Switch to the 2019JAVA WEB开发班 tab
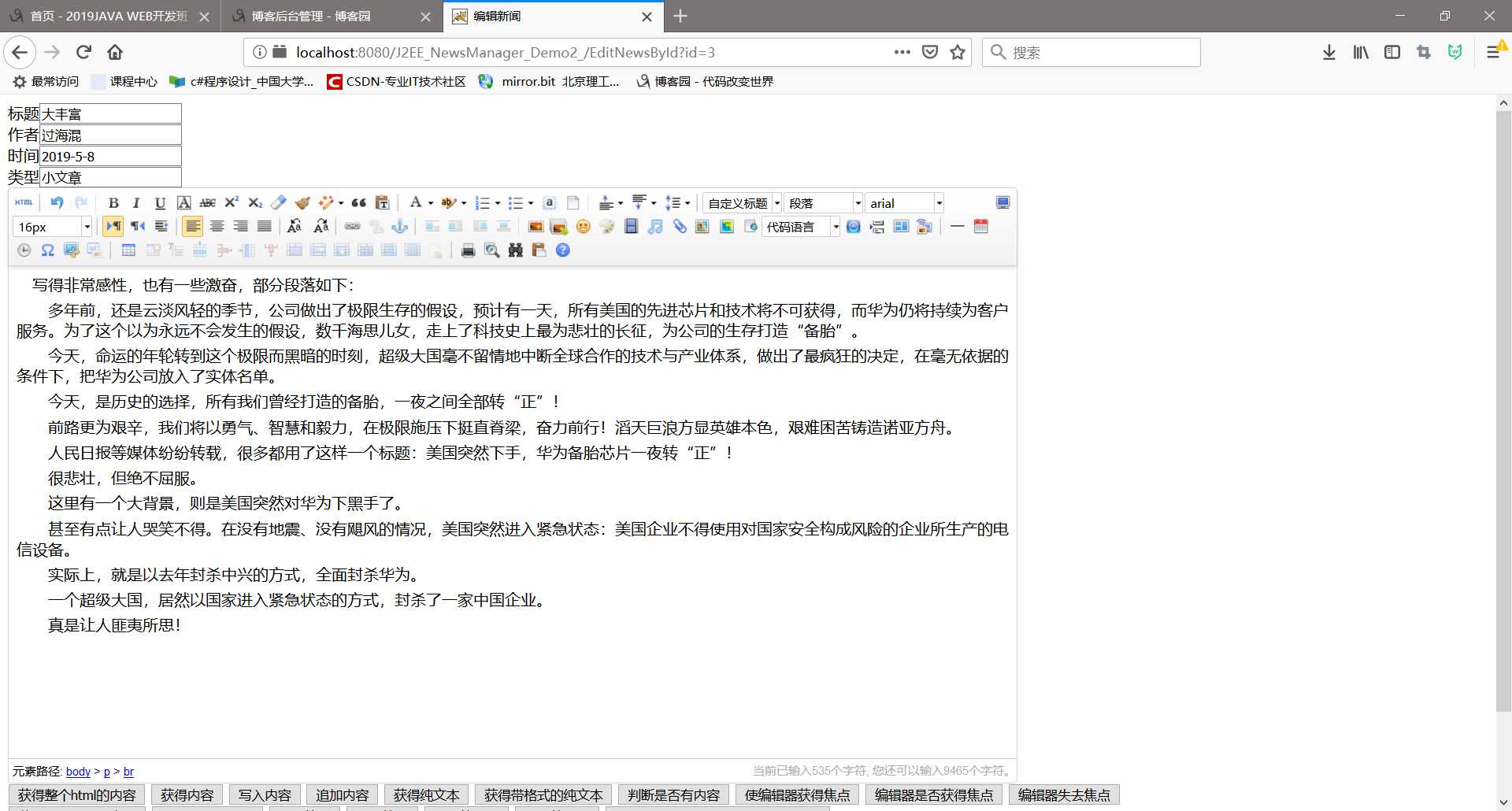 coord(110,16)
